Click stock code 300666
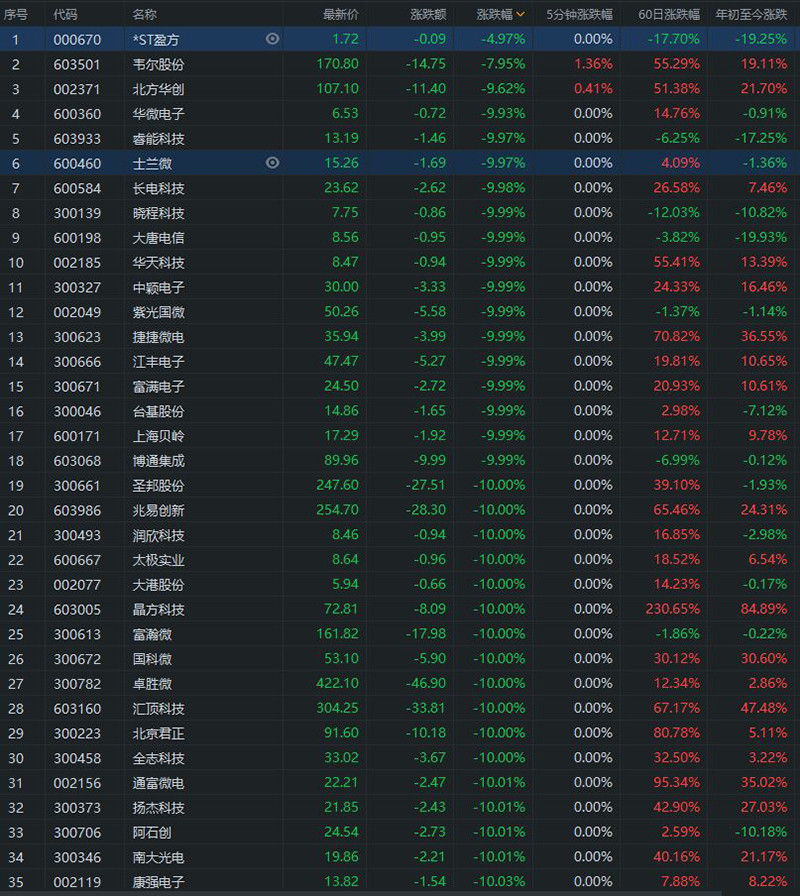This screenshot has width=800, height=896. click(x=77, y=362)
